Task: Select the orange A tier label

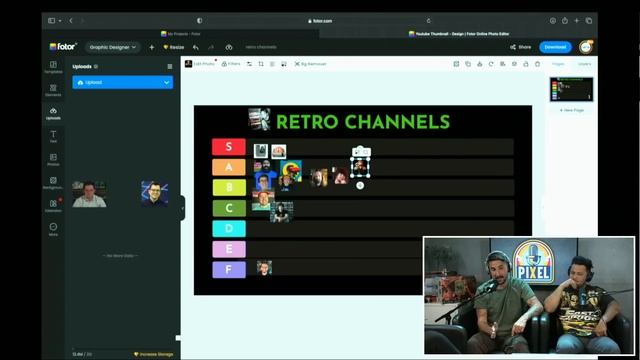Action: (229, 167)
